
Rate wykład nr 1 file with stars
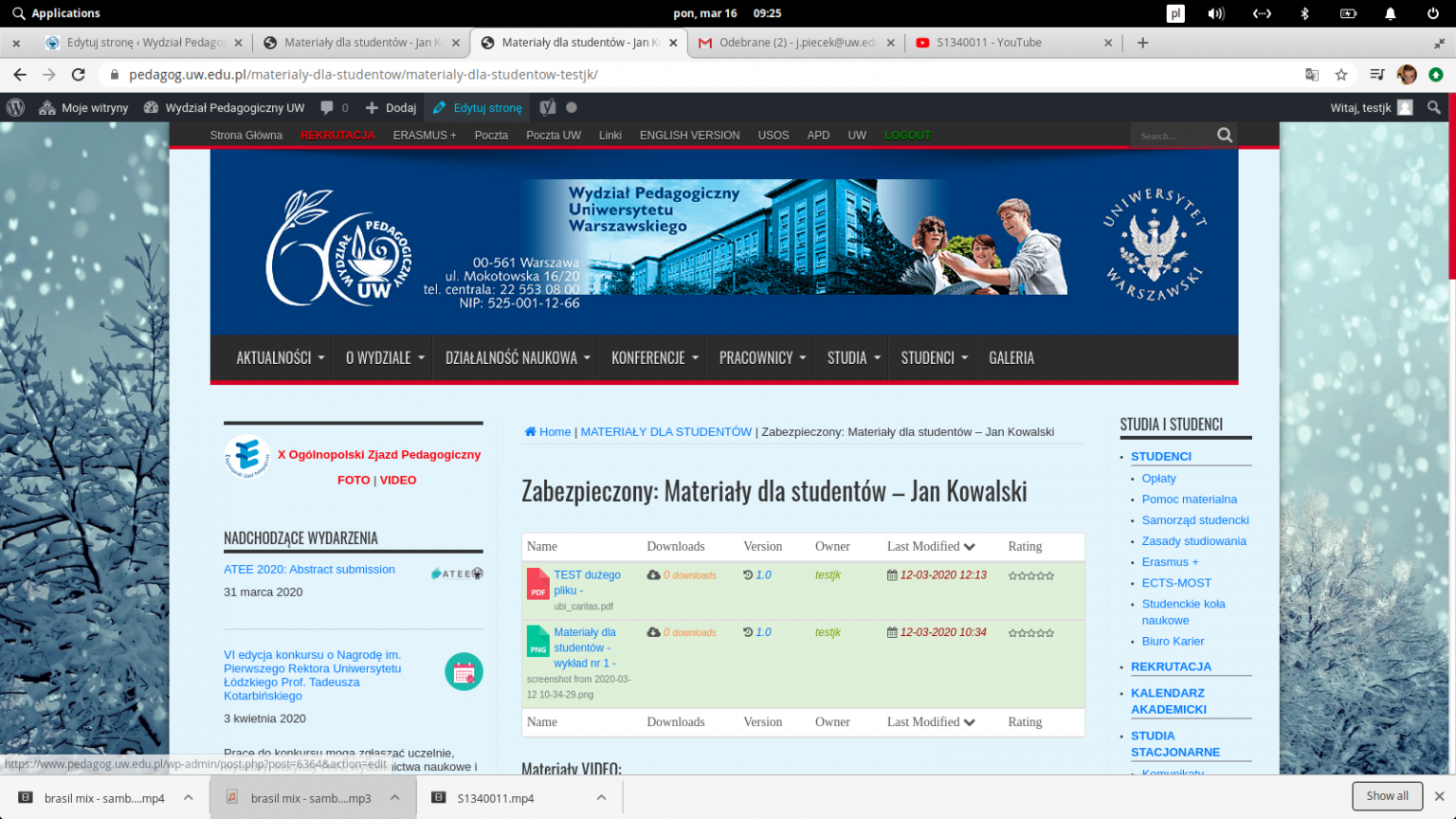[x=1031, y=632]
